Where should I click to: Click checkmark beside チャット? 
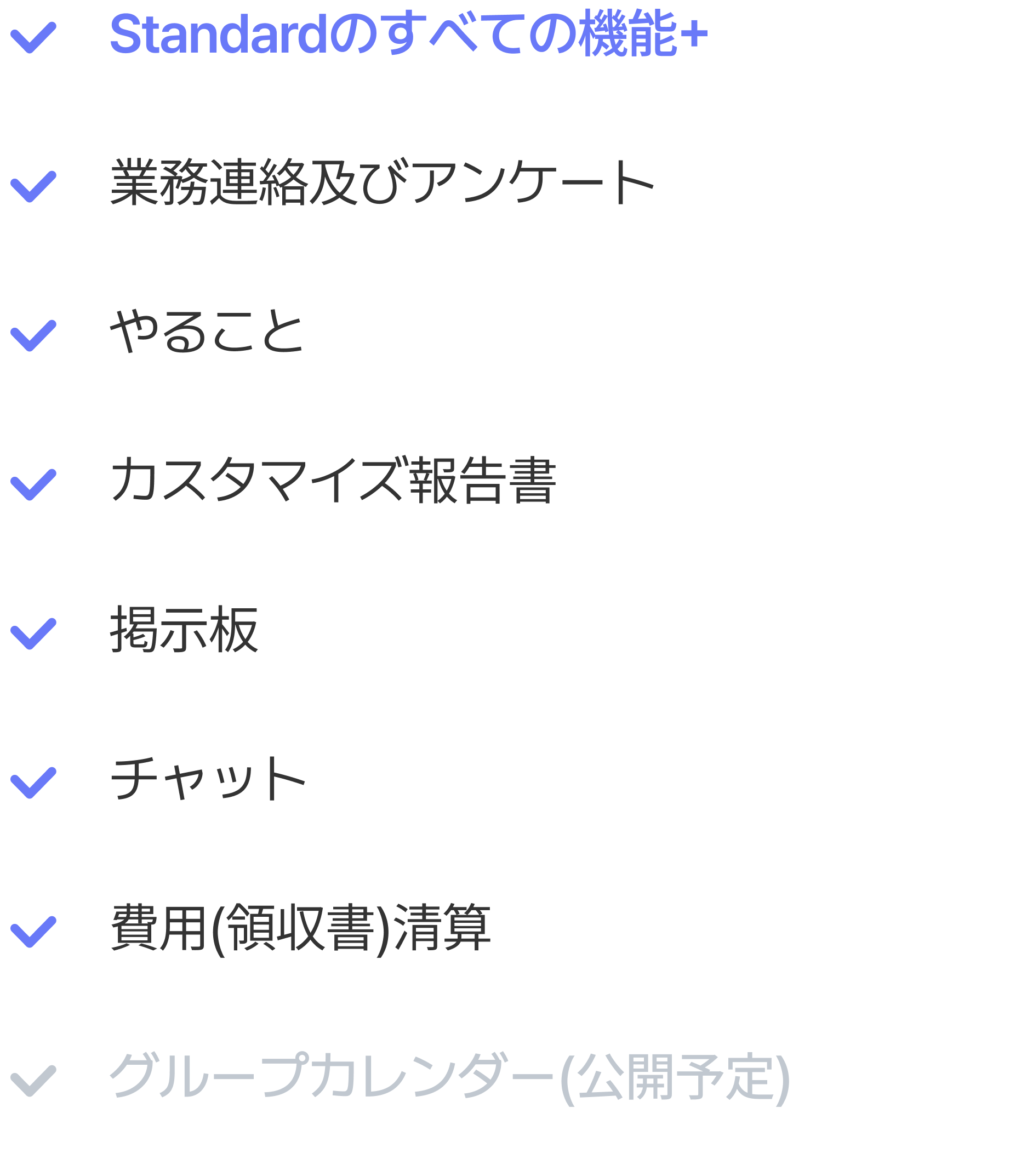pyautogui.click(x=33, y=783)
